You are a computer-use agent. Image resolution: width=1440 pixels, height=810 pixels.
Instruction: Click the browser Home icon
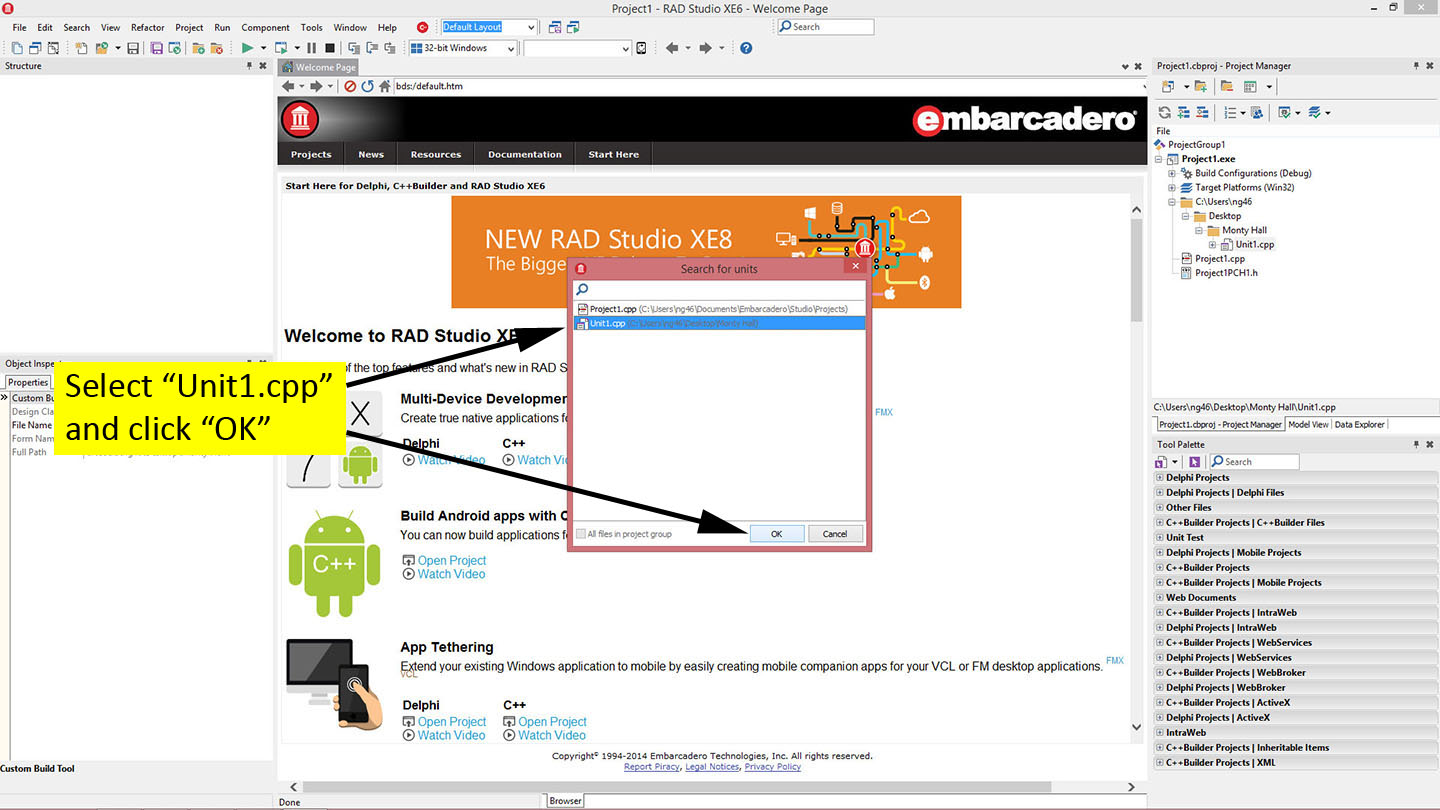[x=384, y=86]
